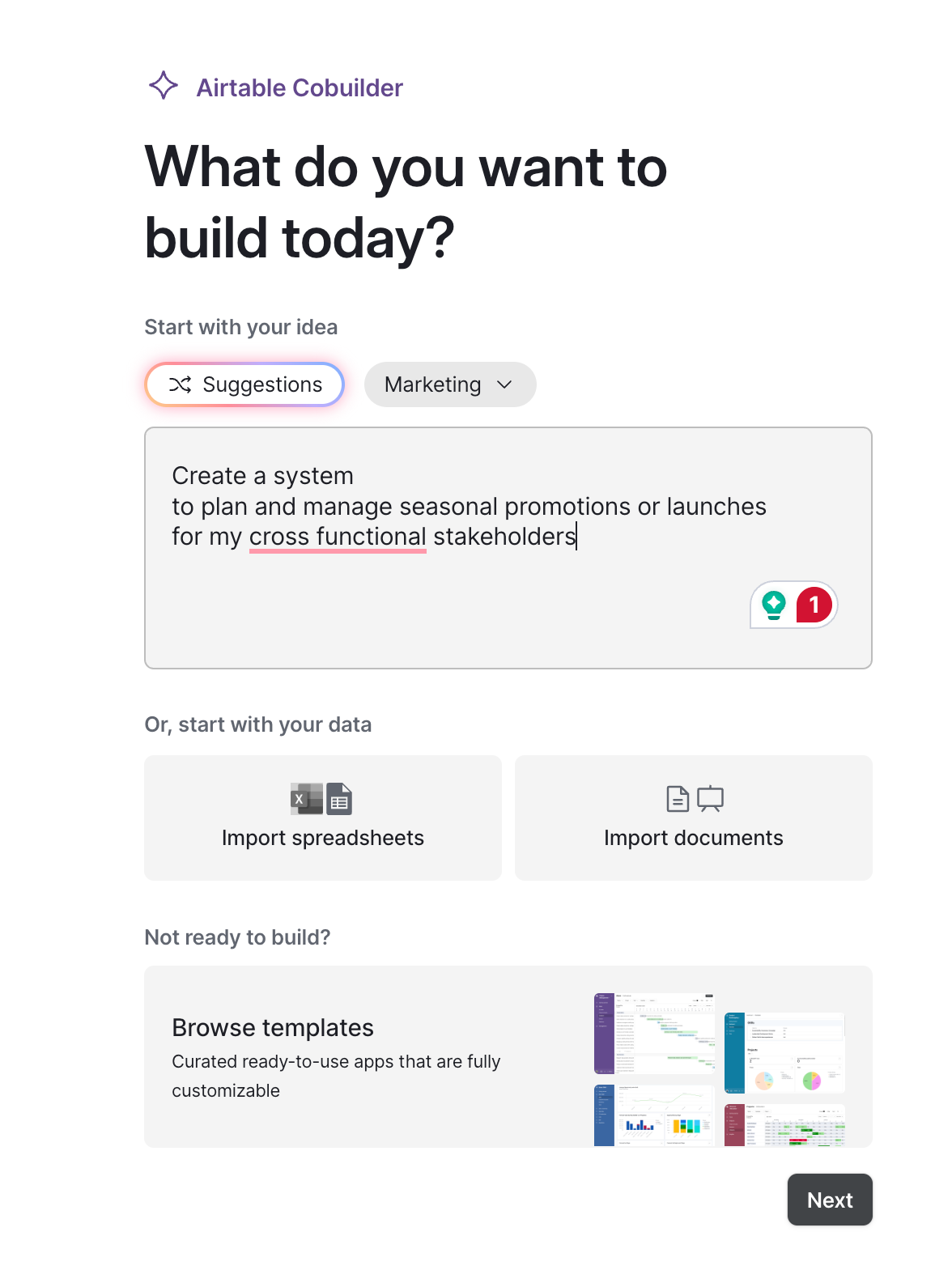The image size is (952, 1287).
Task: Click the dark sheet file icon
Action: (x=340, y=799)
